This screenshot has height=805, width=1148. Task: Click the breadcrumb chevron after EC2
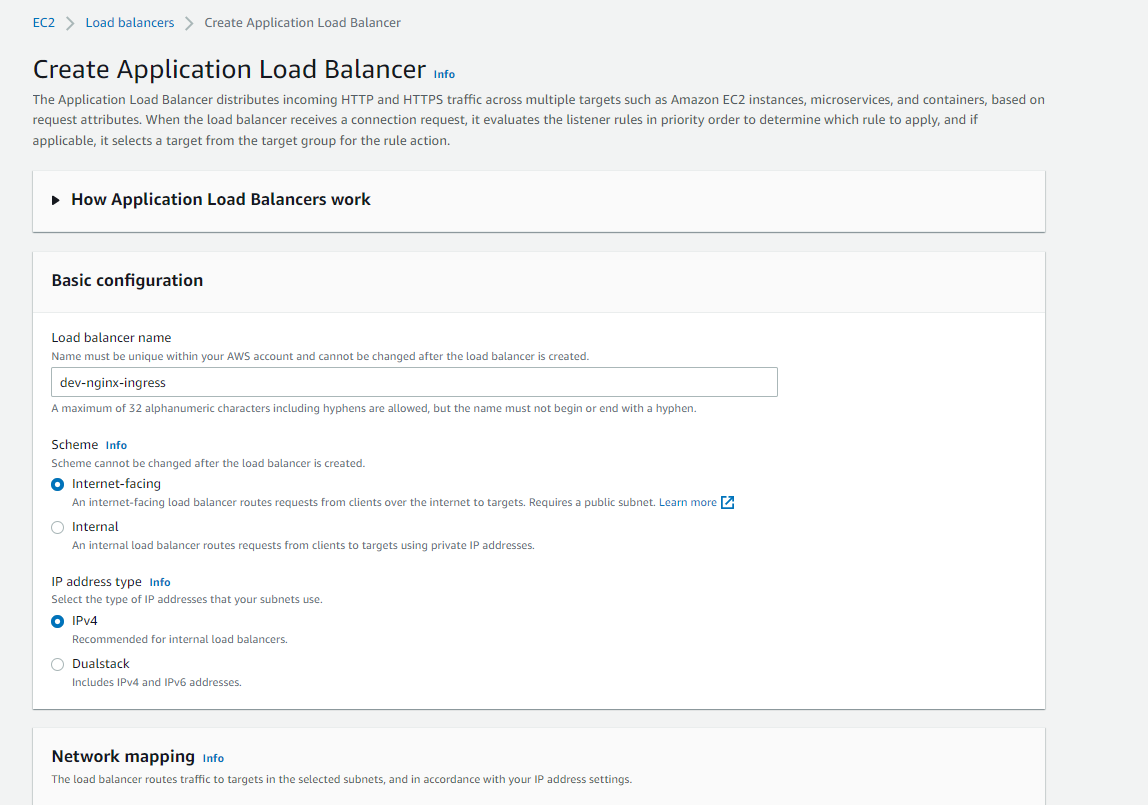click(x=70, y=23)
